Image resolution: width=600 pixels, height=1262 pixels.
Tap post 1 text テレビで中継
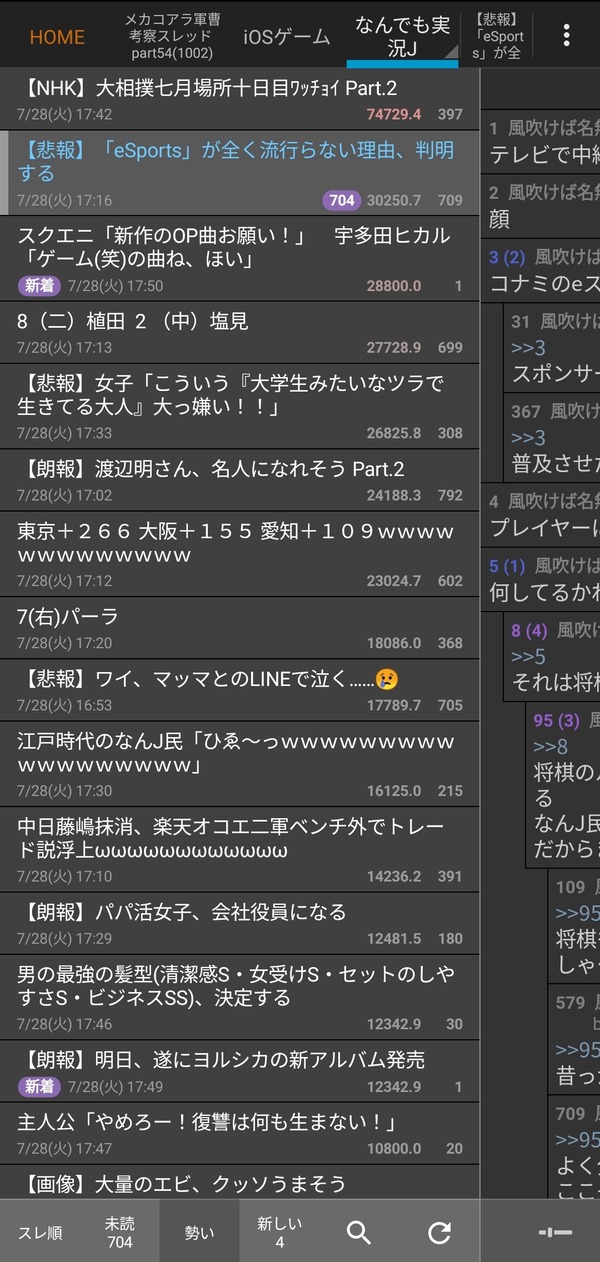[x=545, y=155]
